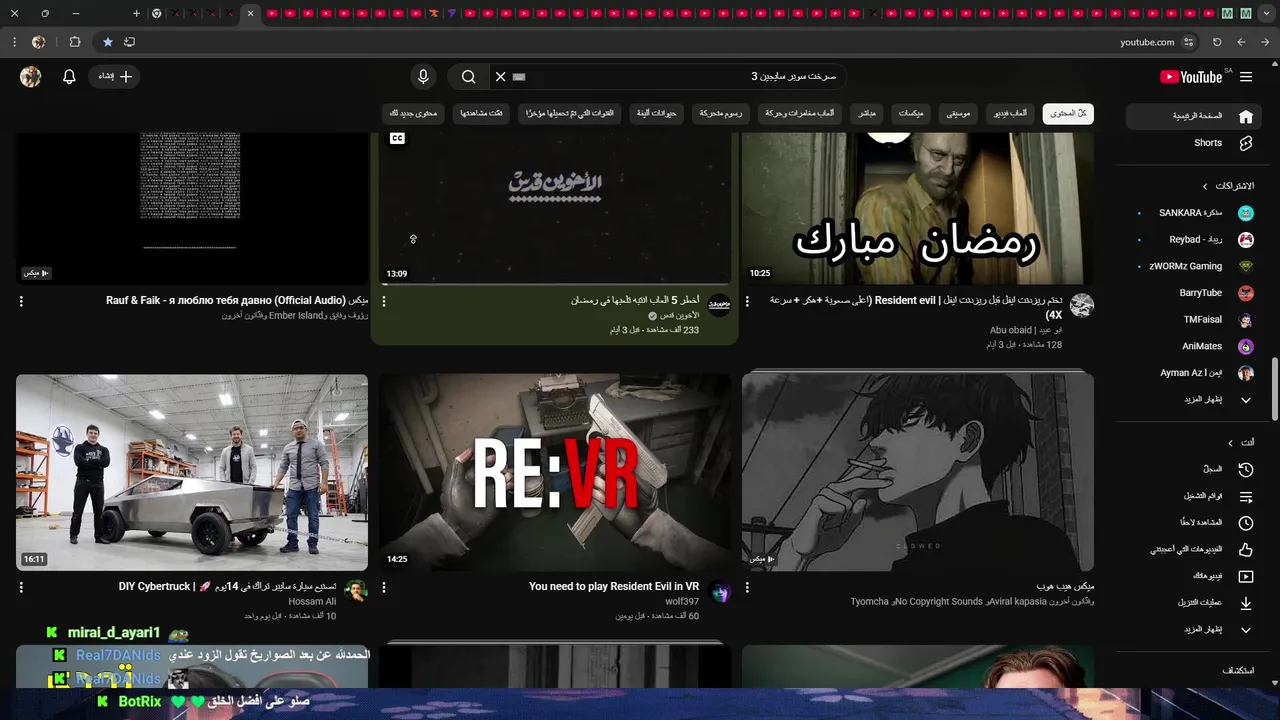Viewport: 1280px width, 720px height.
Task: Start voice search with the microphone icon
Action: click(423, 77)
